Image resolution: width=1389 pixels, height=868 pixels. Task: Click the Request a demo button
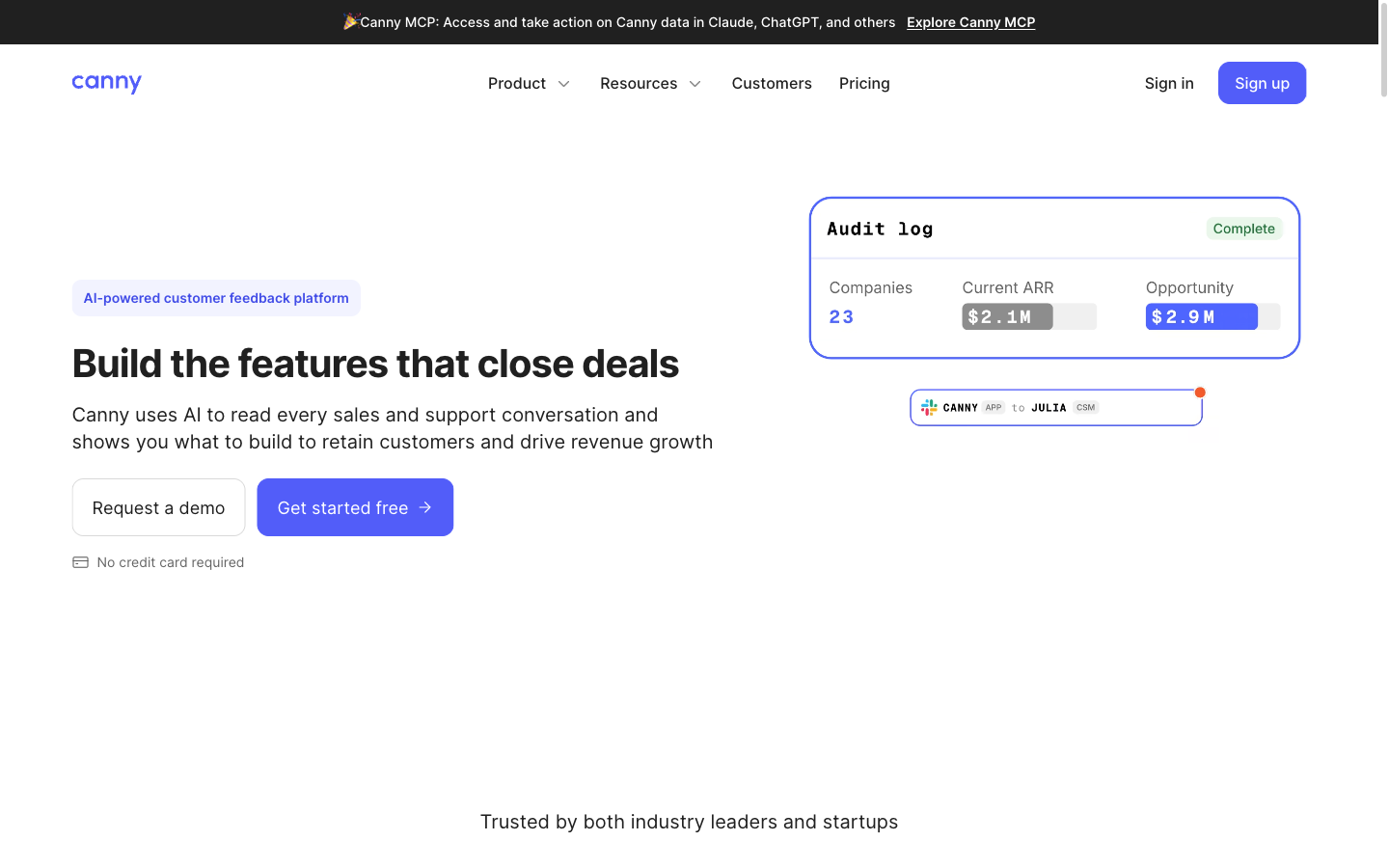(x=158, y=507)
